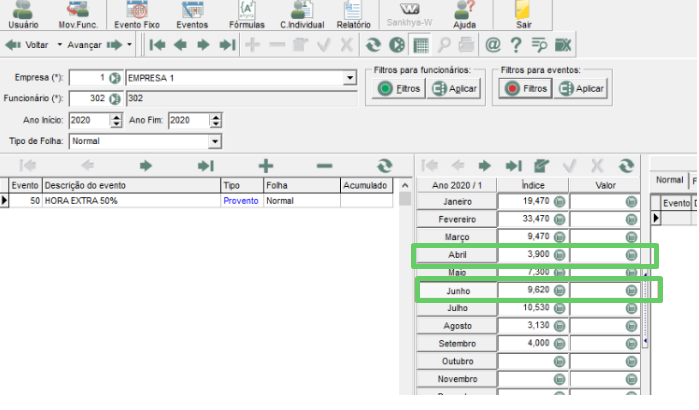Image resolution: width=699 pixels, height=410 pixels.
Task: Open C.Individual toolbar icon
Action: point(302,15)
